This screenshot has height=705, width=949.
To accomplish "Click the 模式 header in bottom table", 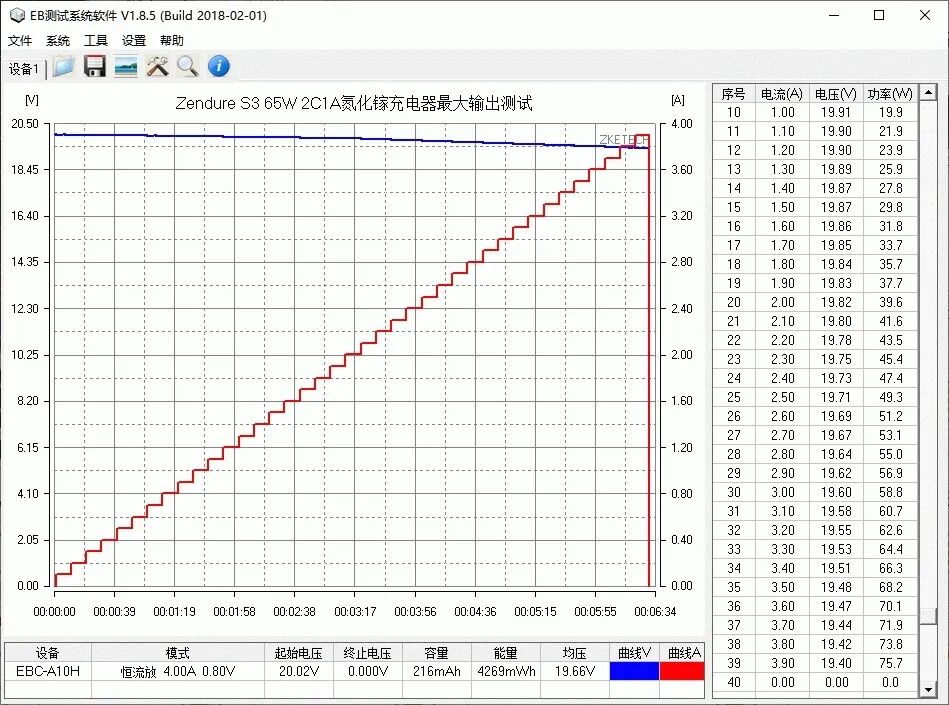I will (x=178, y=652).
